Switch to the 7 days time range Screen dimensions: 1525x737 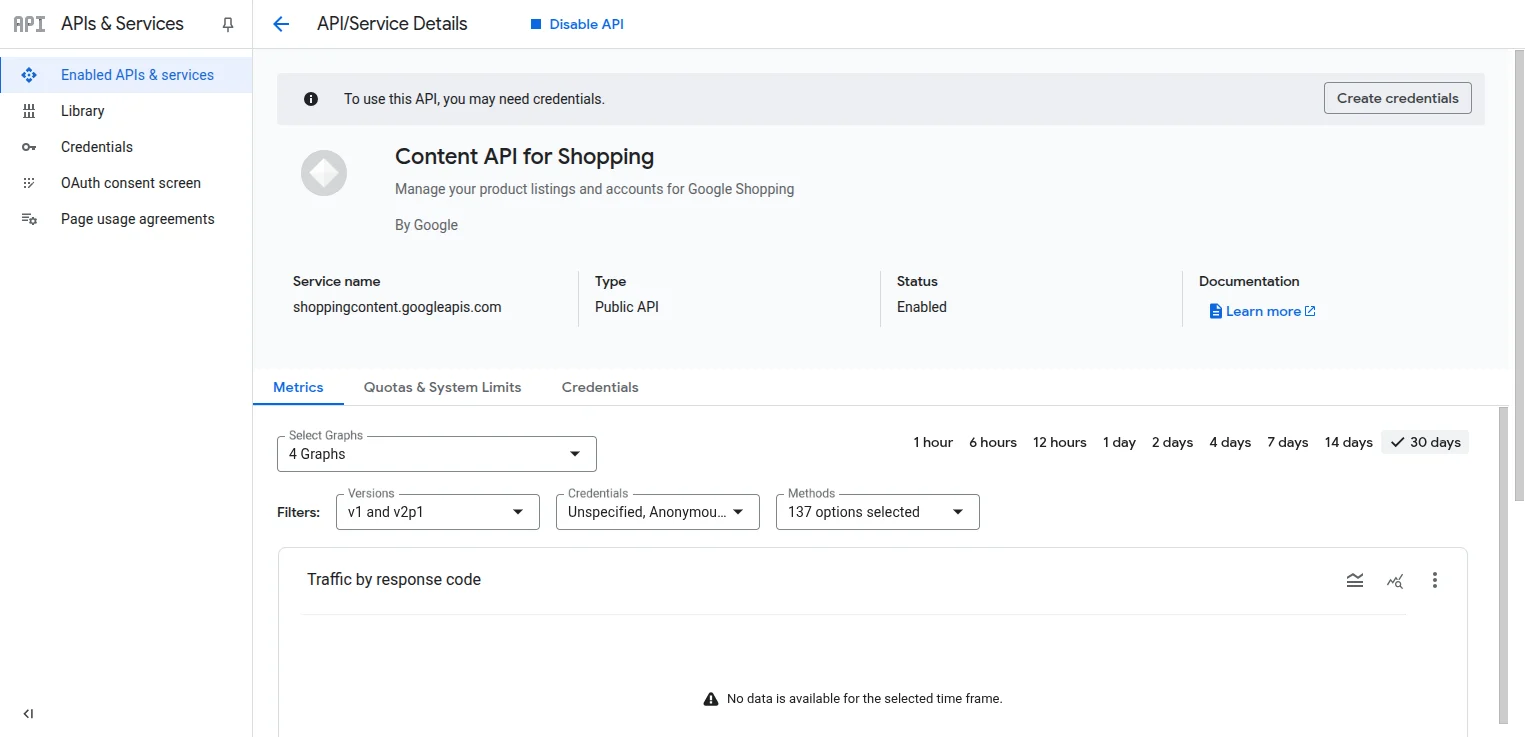pyautogui.click(x=1287, y=442)
